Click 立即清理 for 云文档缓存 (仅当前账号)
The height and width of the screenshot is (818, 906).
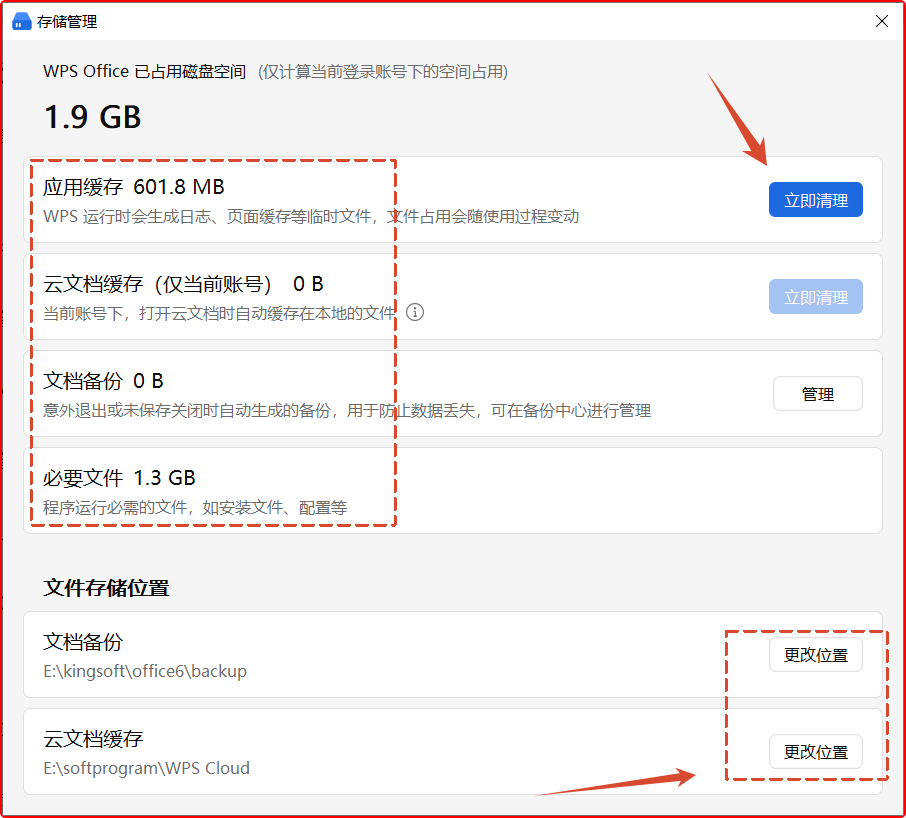click(815, 297)
